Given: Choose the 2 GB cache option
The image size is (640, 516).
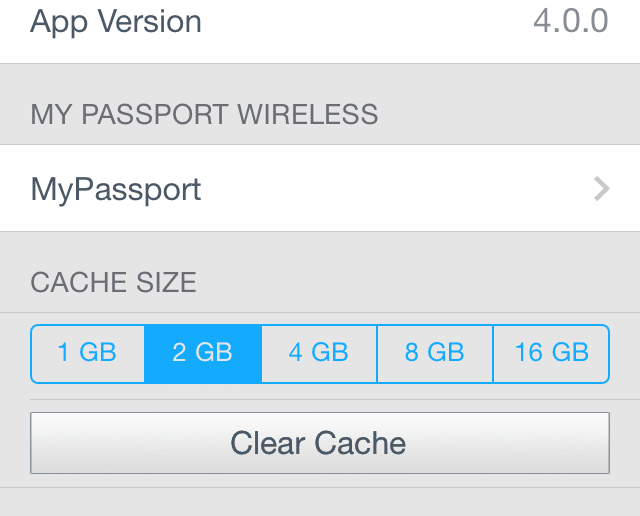Looking at the screenshot, I should (x=203, y=354).
